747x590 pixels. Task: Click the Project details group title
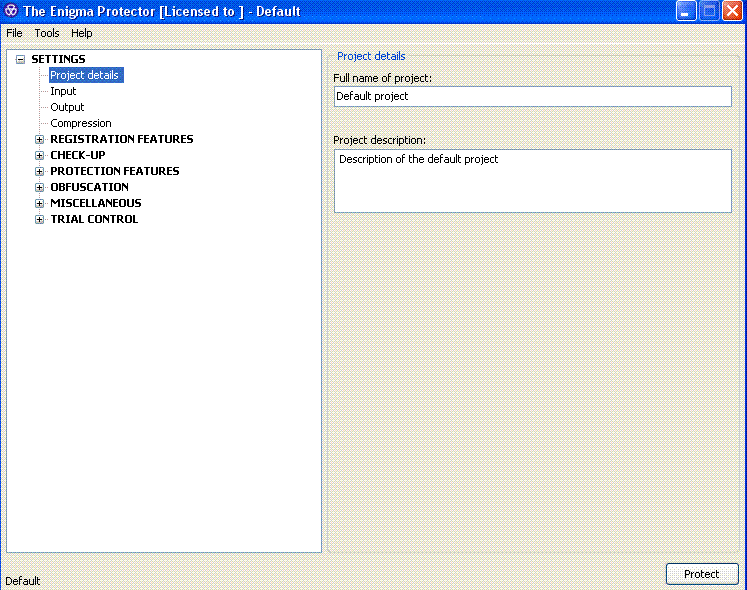pos(371,56)
